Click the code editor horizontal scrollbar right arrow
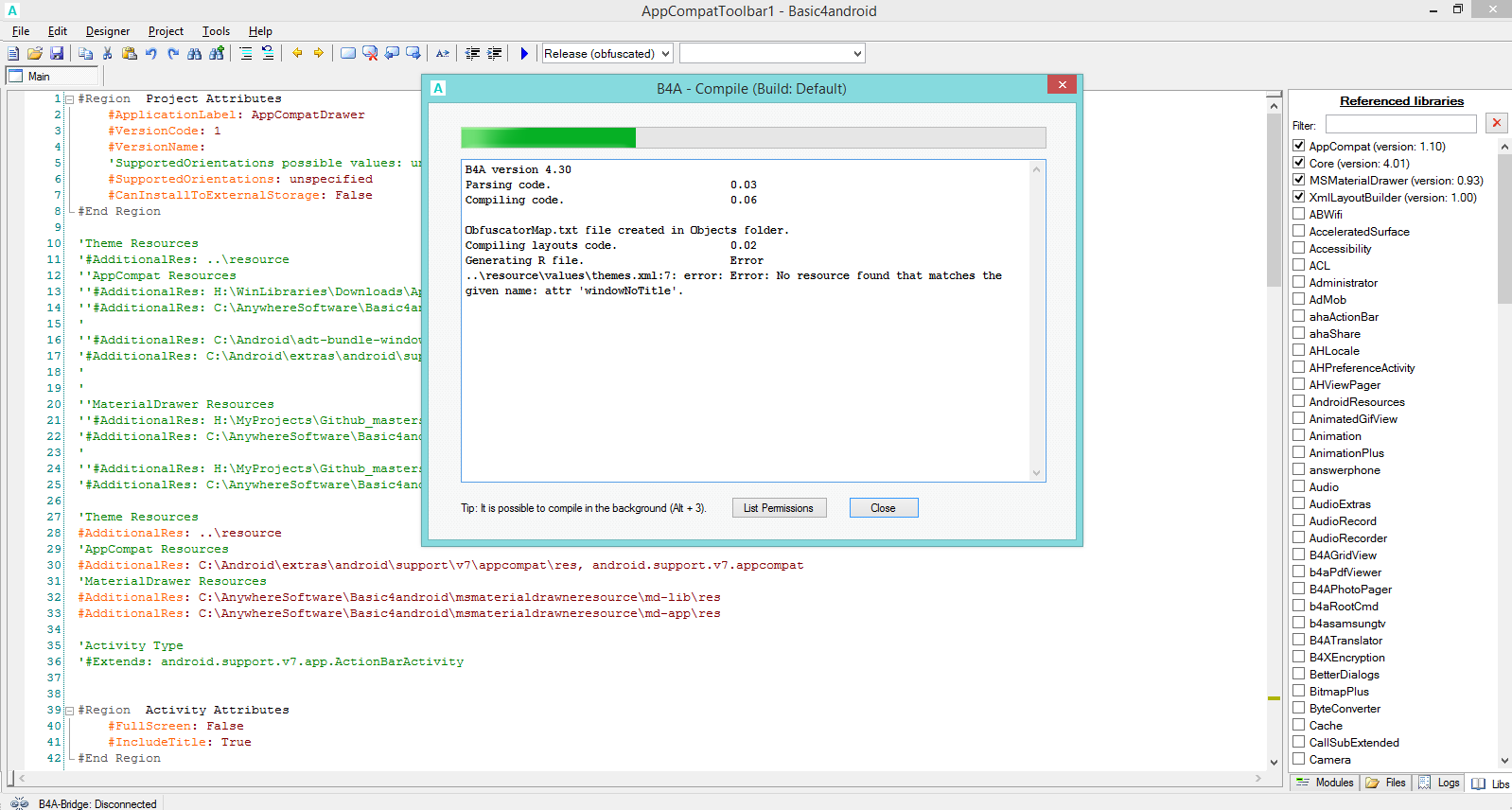 click(1257, 778)
